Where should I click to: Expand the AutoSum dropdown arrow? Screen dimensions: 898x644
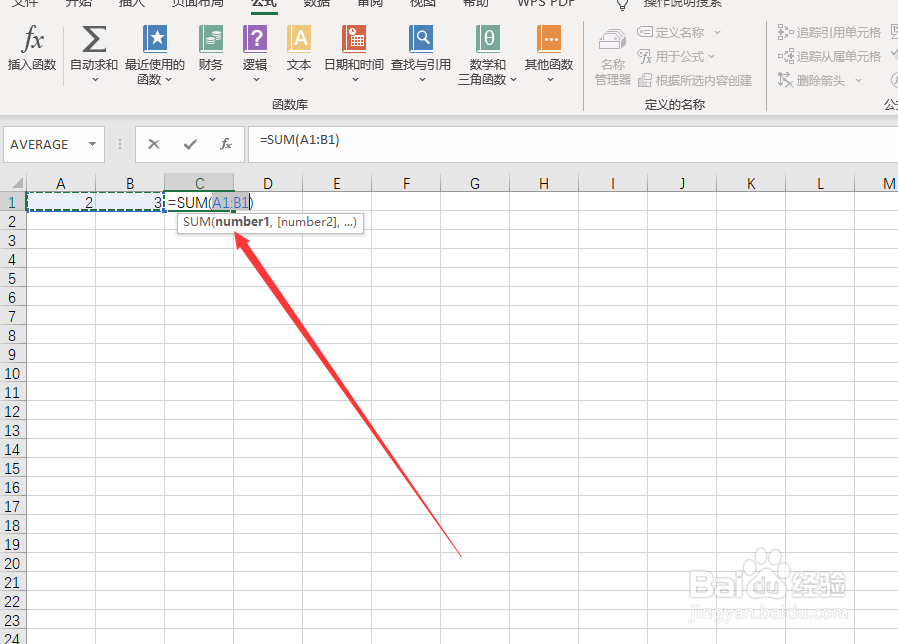pos(95,80)
